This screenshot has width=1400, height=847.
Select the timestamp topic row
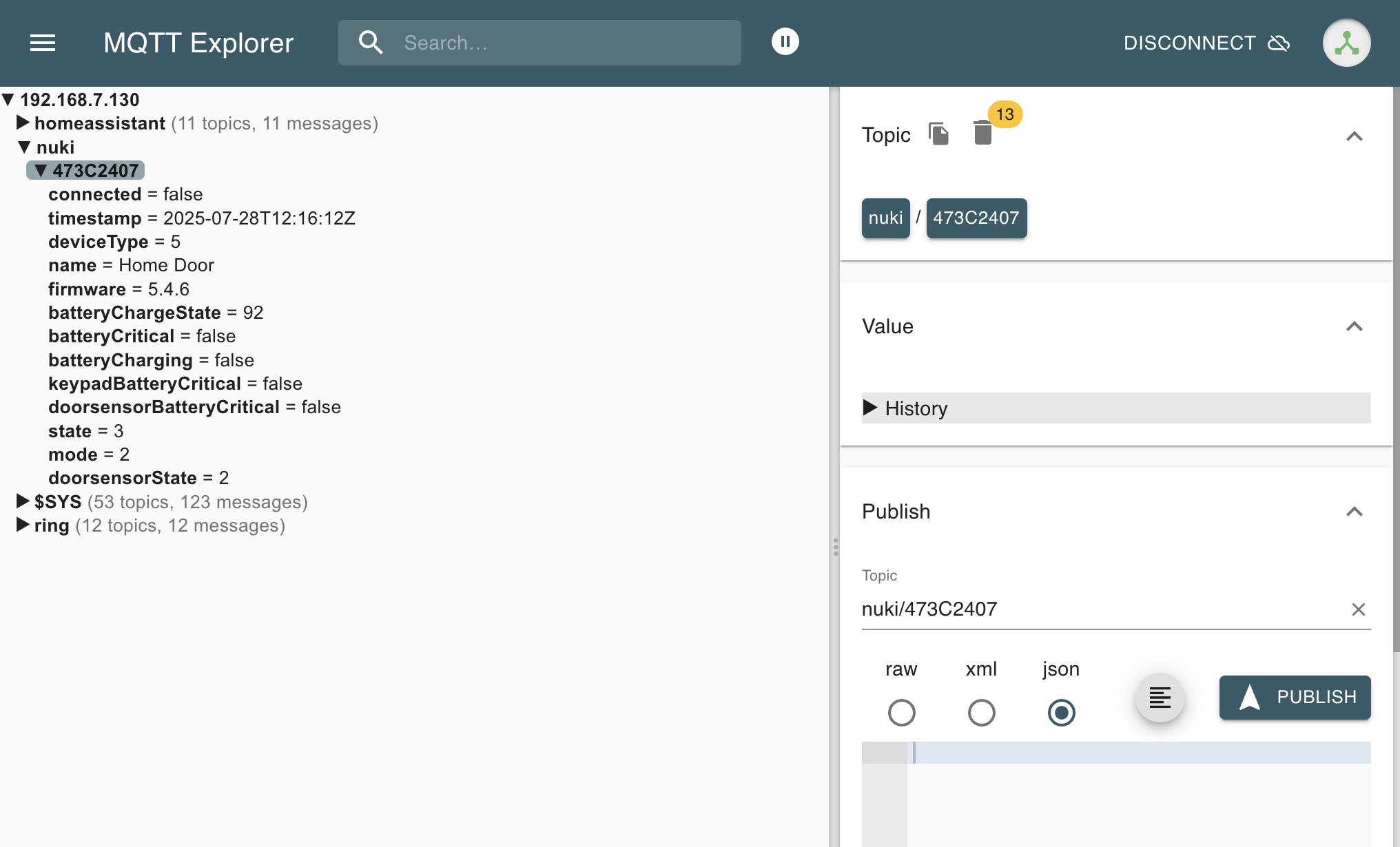[x=202, y=218]
